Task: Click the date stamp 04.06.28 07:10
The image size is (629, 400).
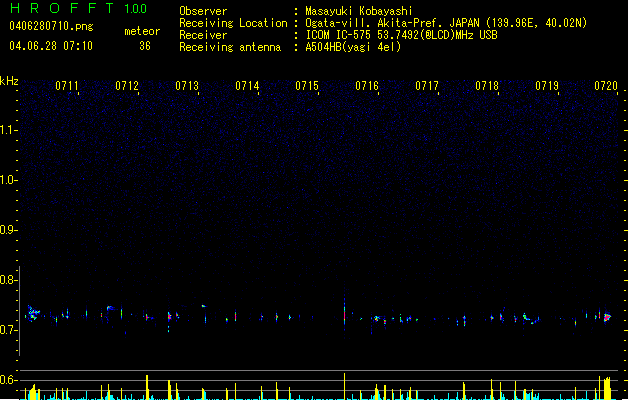Action: click(x=51, y=46)
